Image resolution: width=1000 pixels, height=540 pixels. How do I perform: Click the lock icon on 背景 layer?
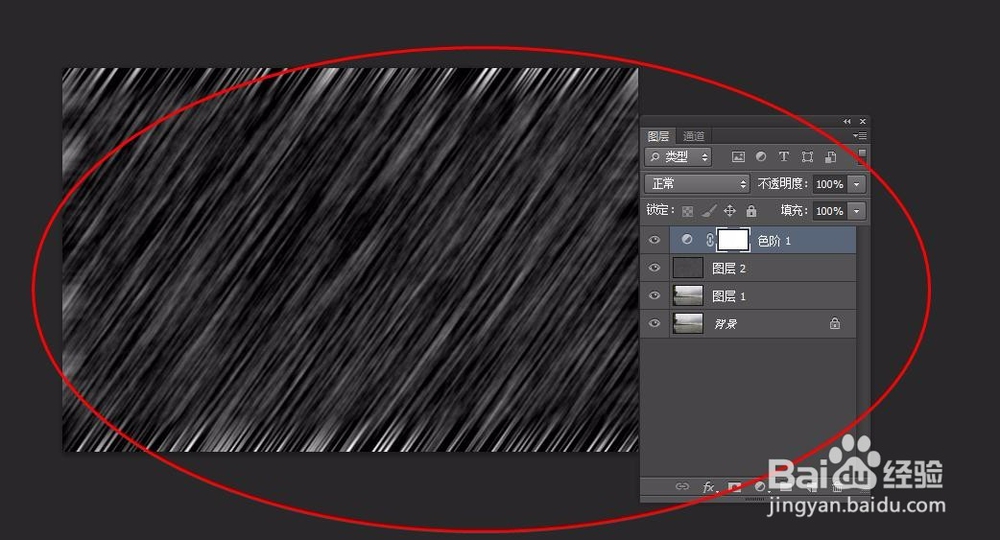coord(834,323)
